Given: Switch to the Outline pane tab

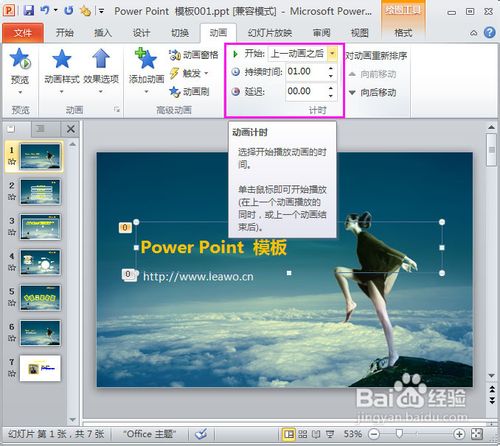Looking at the screenshot, I should [x=41, y=129].
